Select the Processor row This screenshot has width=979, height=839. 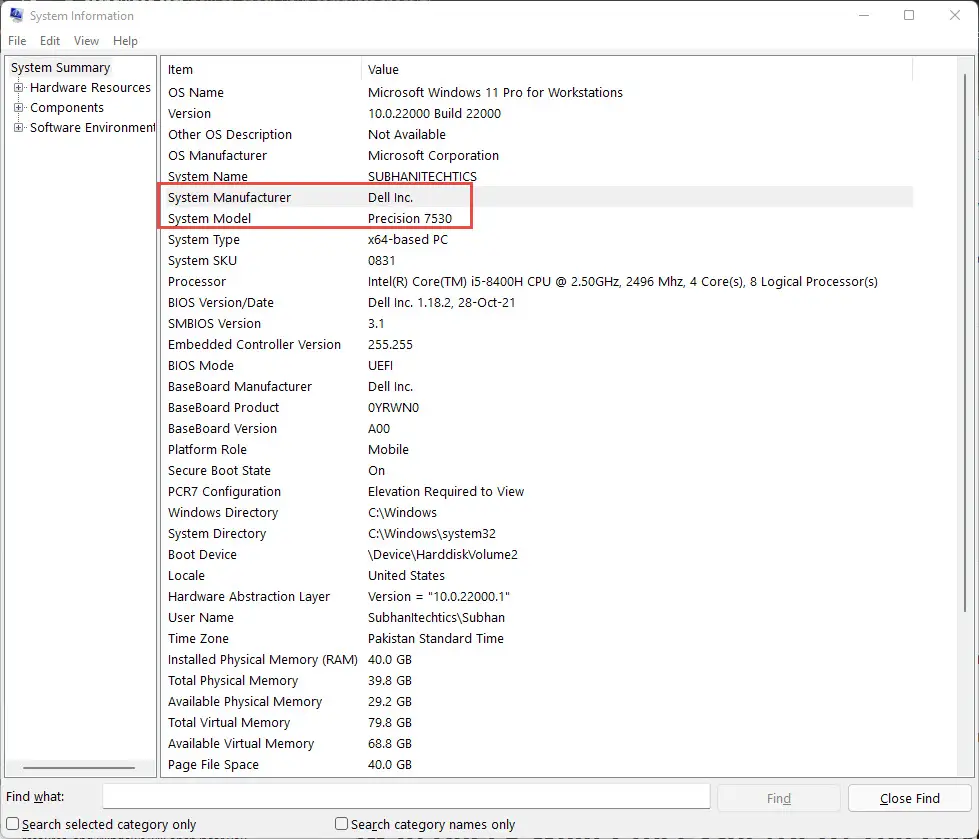click(x=537, y=282)
